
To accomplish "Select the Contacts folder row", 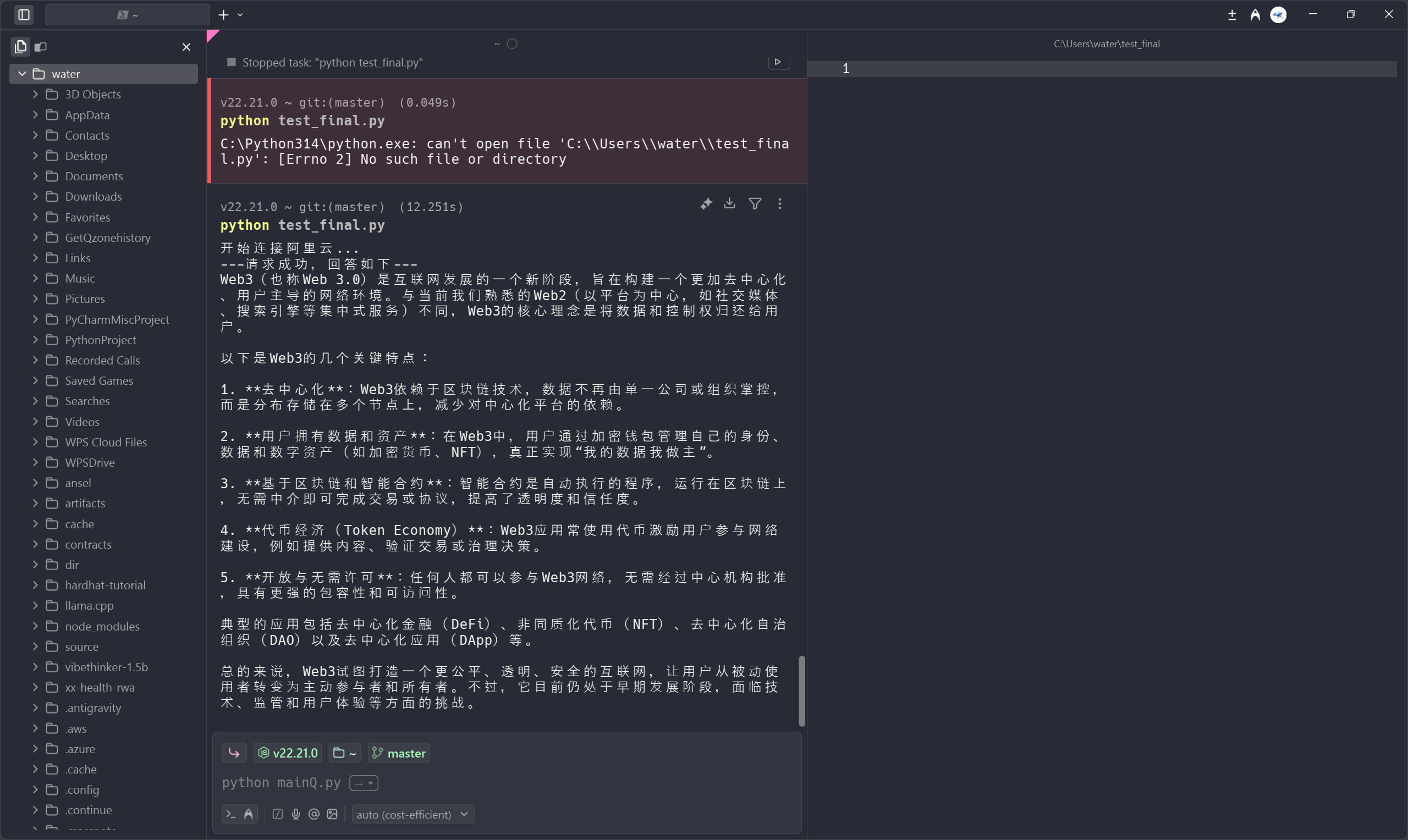I will [104, 135].
